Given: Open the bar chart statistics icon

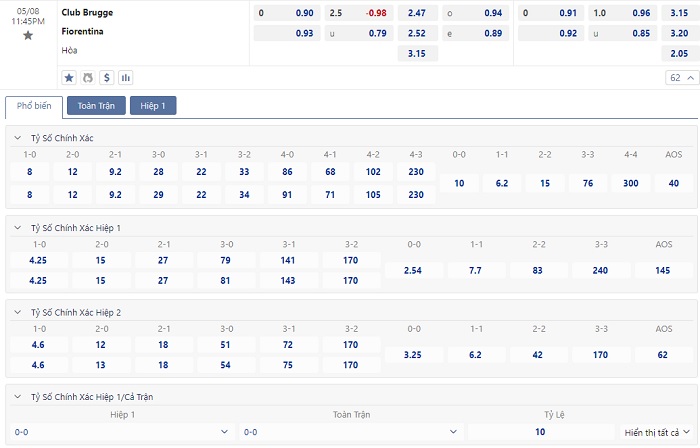Looking at the screenshot, I should (126, 77).
